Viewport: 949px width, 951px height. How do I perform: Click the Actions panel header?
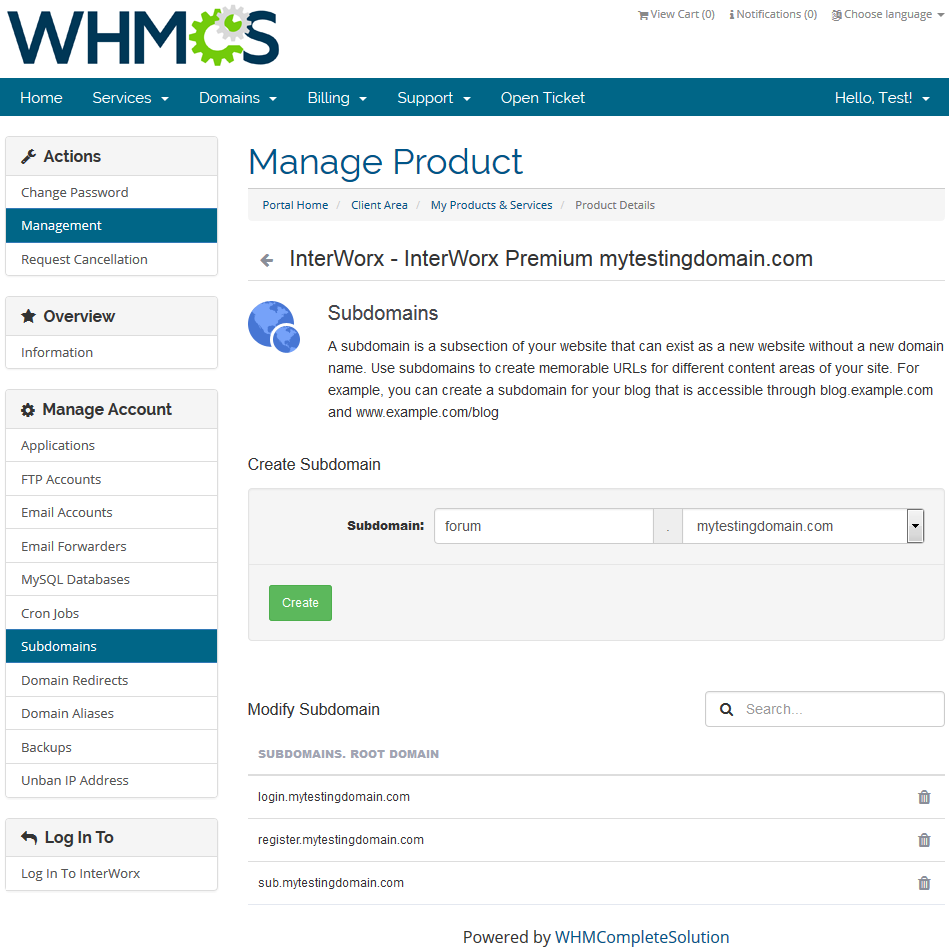112,156
